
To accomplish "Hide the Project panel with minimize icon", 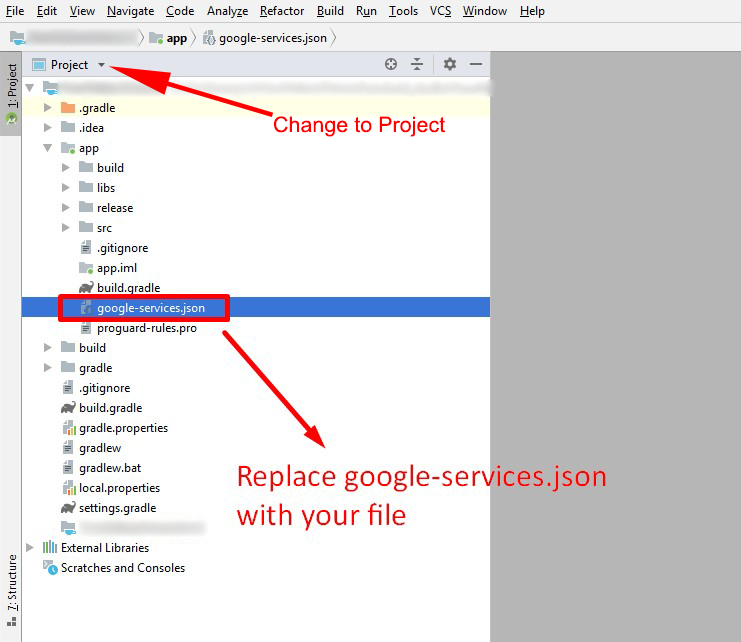I will pos(476,64).
